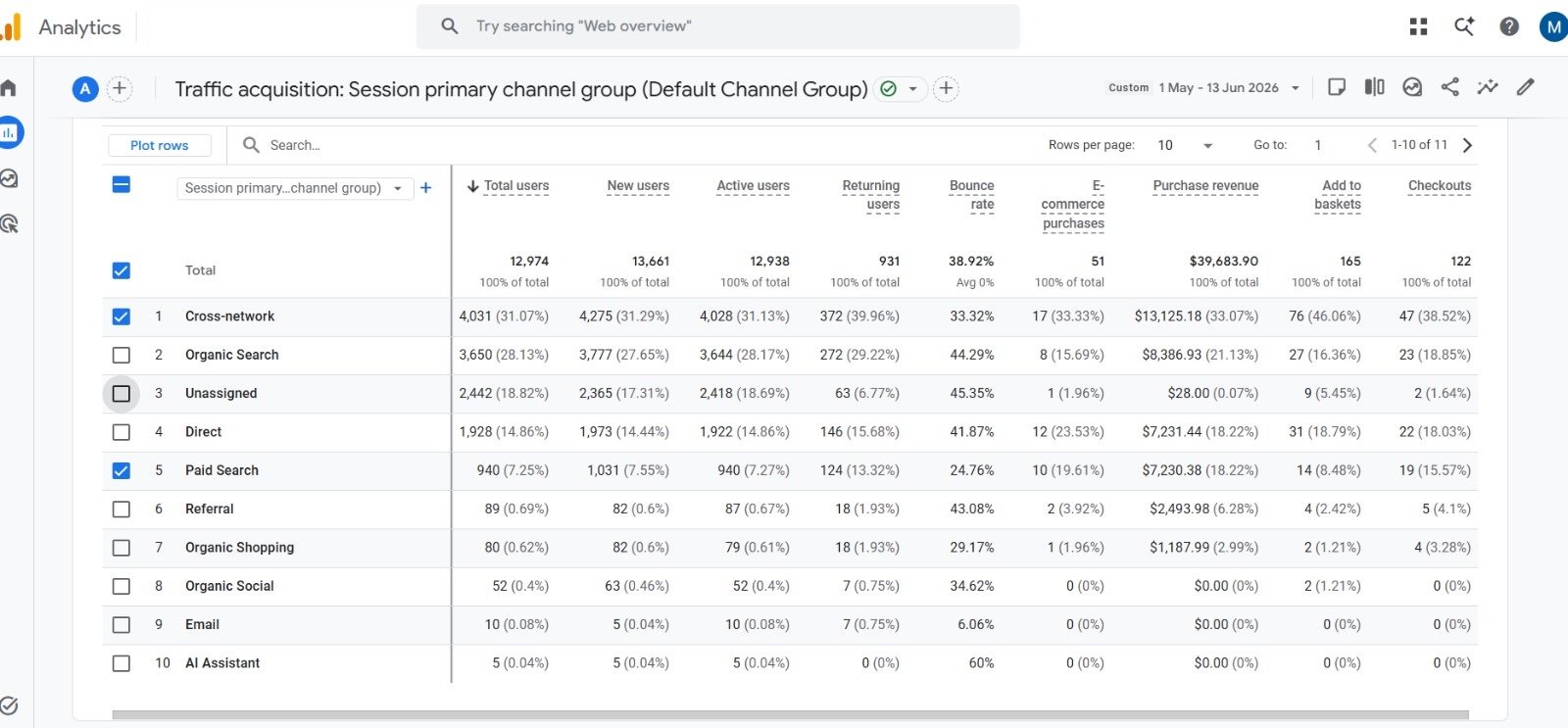Image resolution: width=1568 pixels, height=728 pixels.
Task: Open the Rows per page dropdown
Action: [1185, 145]
